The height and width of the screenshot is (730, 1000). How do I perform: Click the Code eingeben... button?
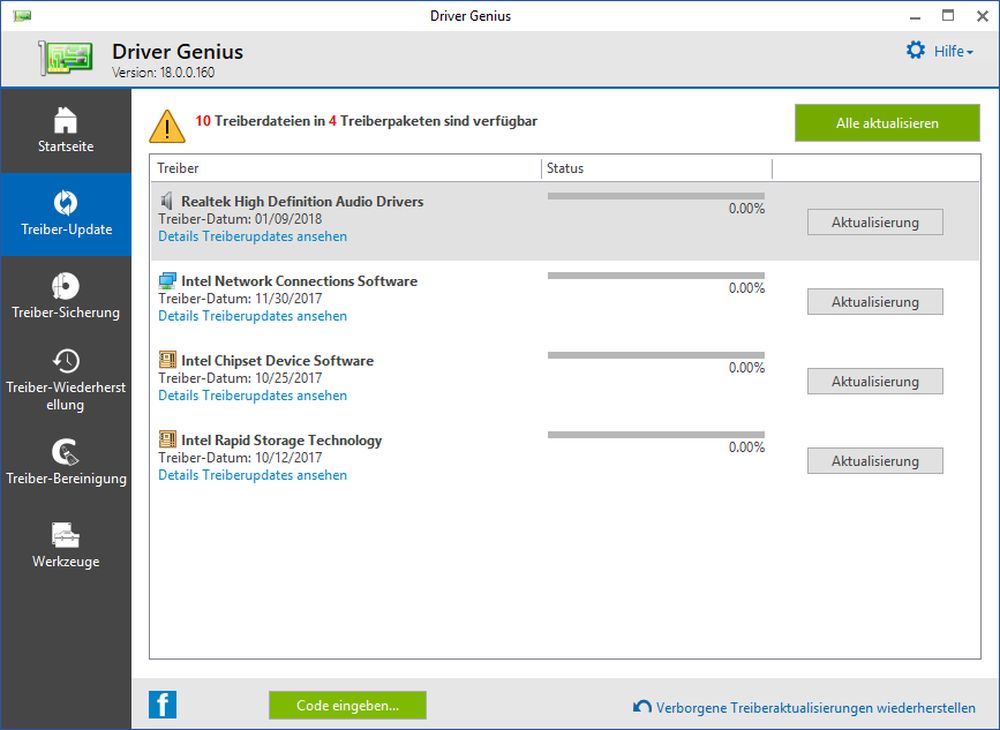(x=348, y=705)
